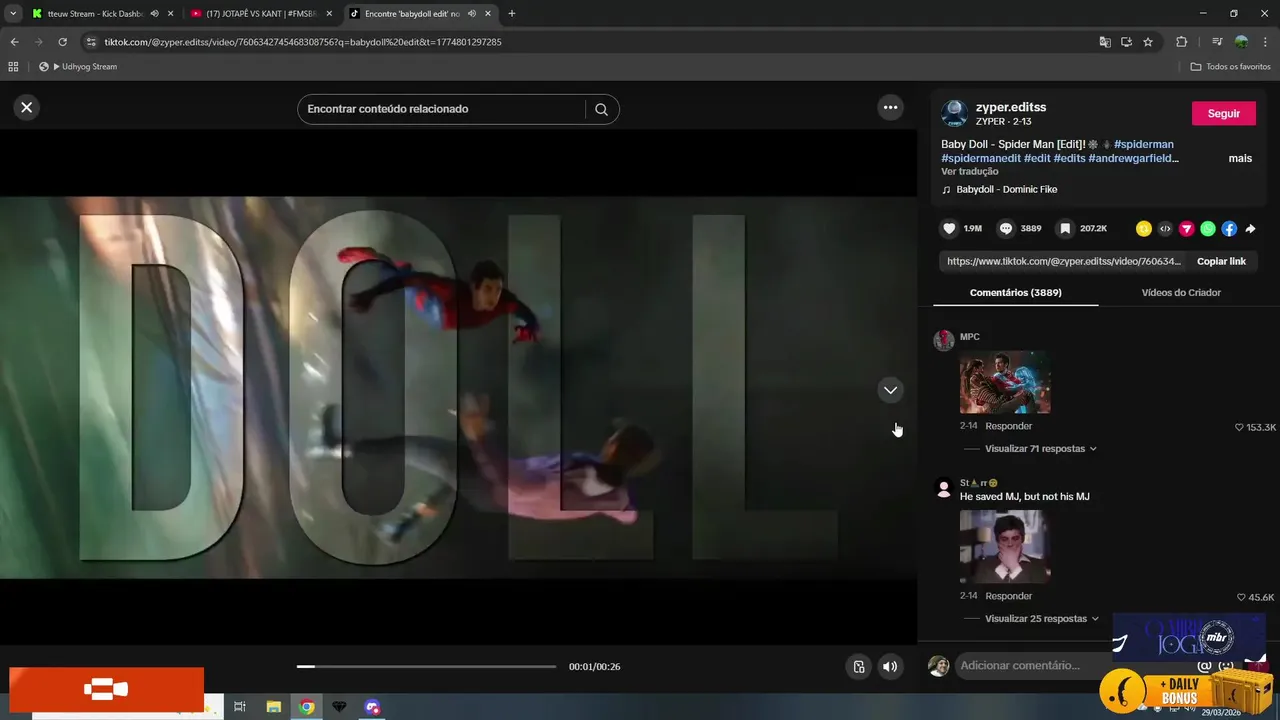Click Ver tradução link
Viewport: 1280px width, 720px height.
(970, 172)
